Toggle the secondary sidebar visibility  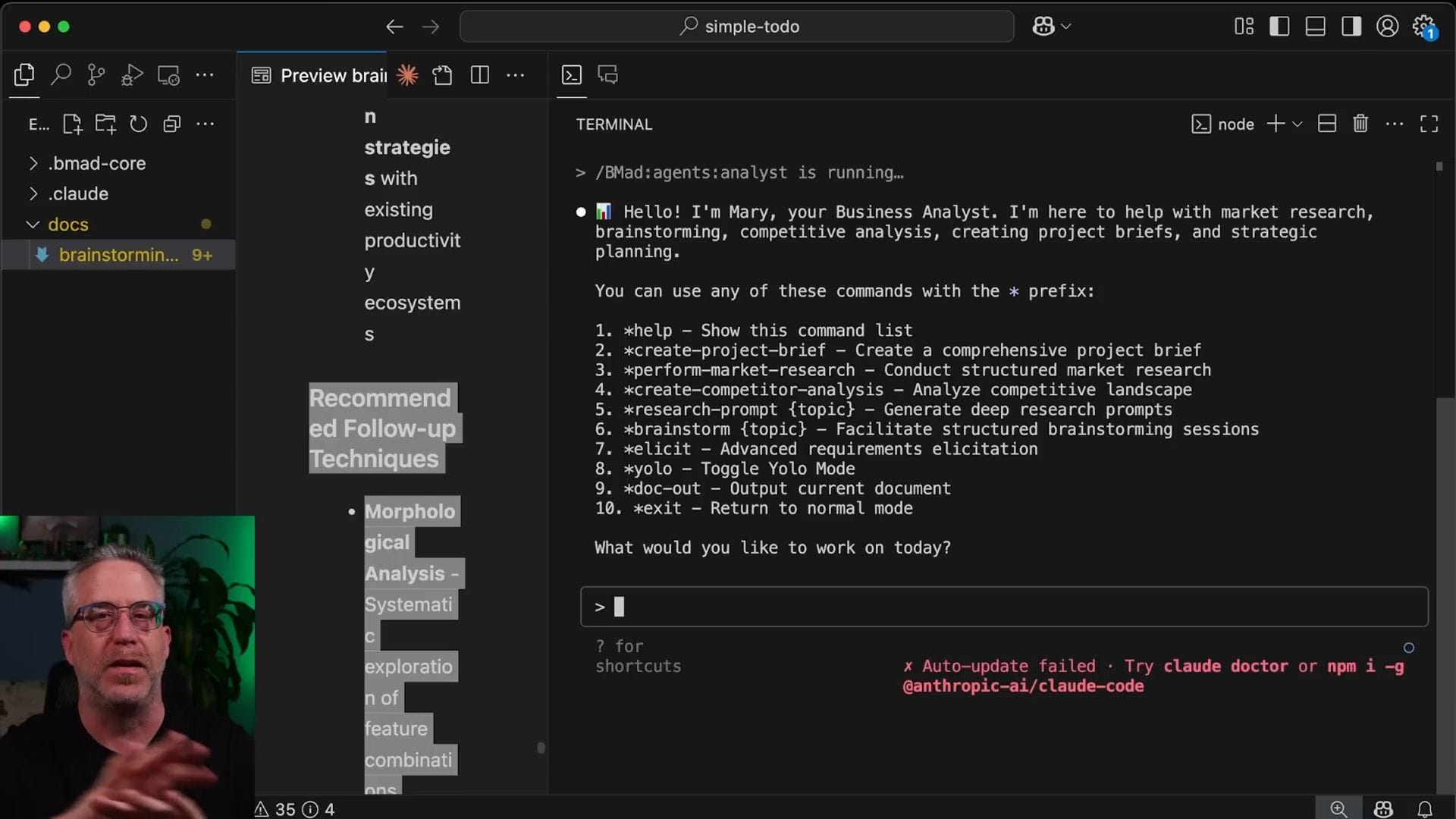pyautogui.click(x=1351, y=27)
